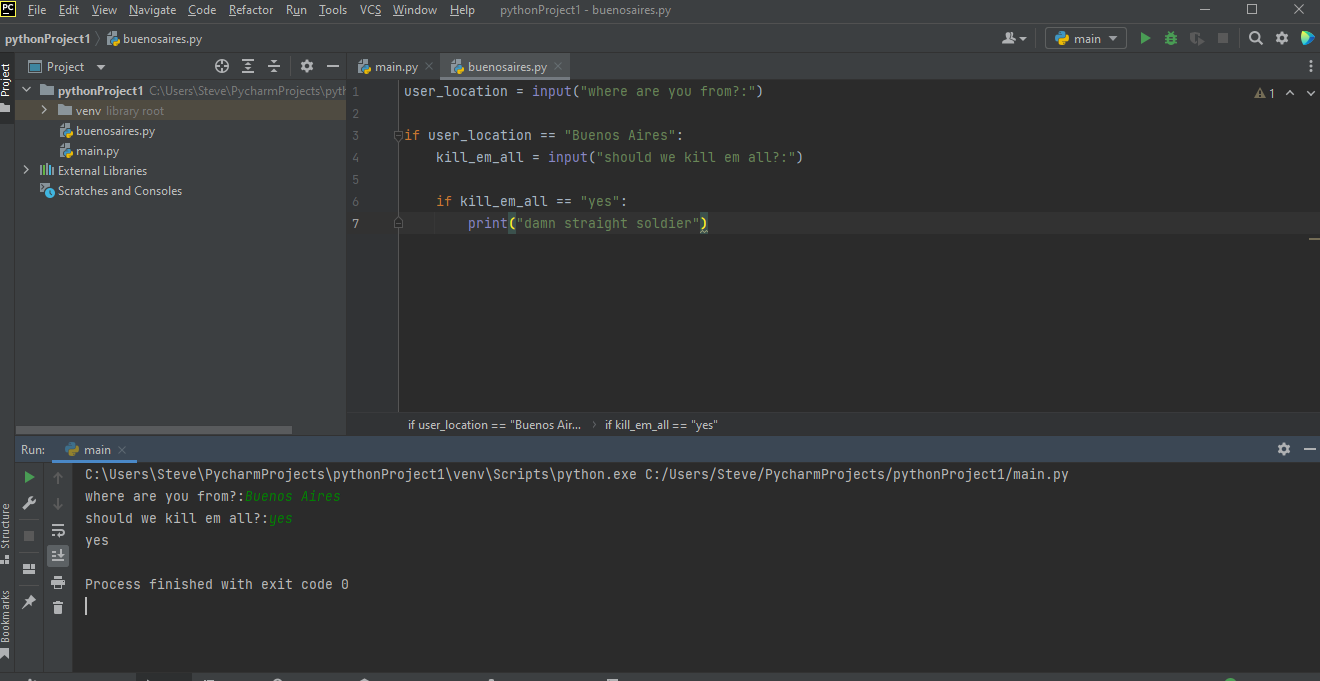The width and height of the screenshot is (1320, 681).
Task: Toggle the Structure side tool button
Action: point(6,534)
